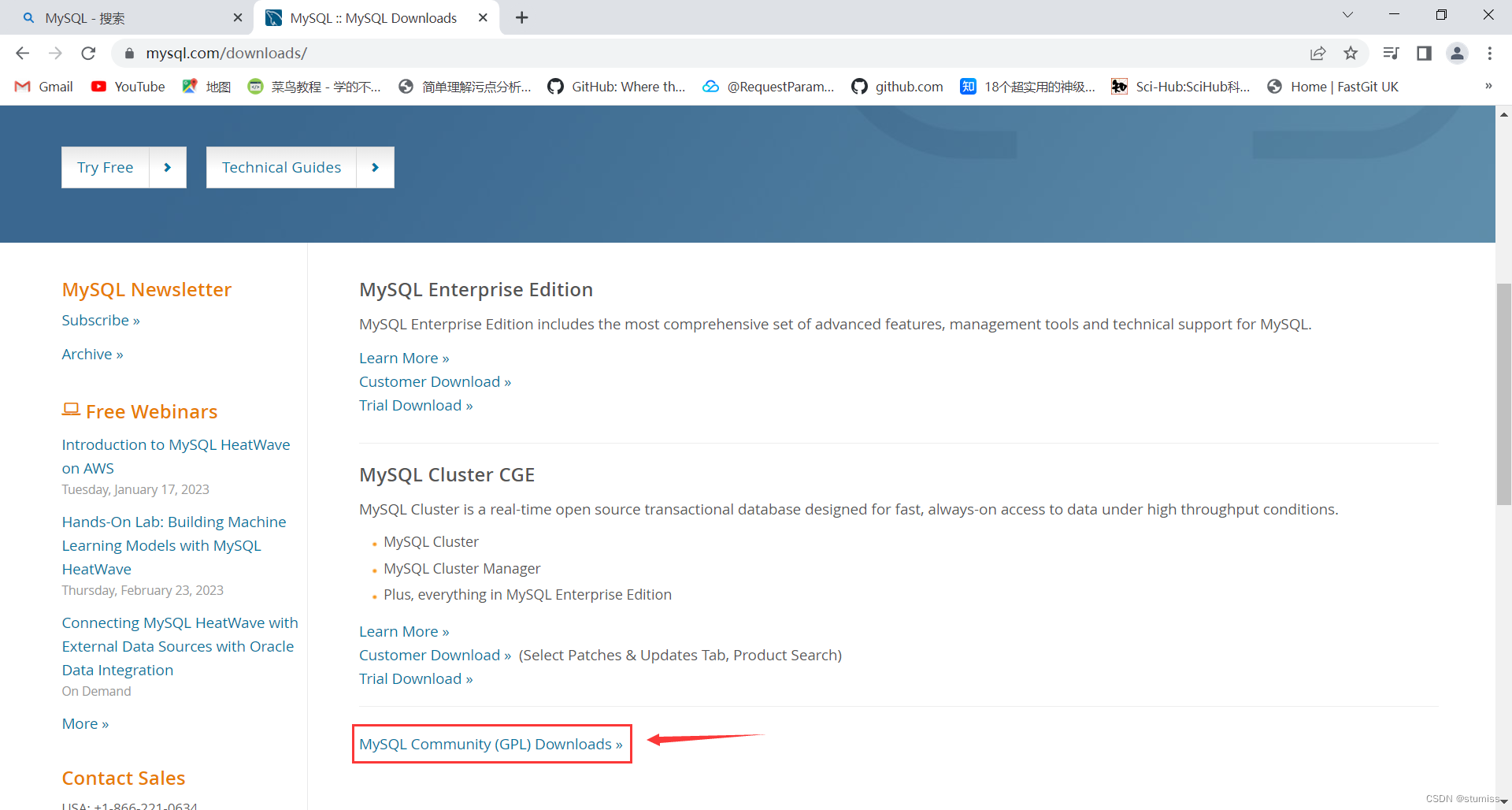Open the 地图 maps bookmark
1512x810 pixels.
206,87
